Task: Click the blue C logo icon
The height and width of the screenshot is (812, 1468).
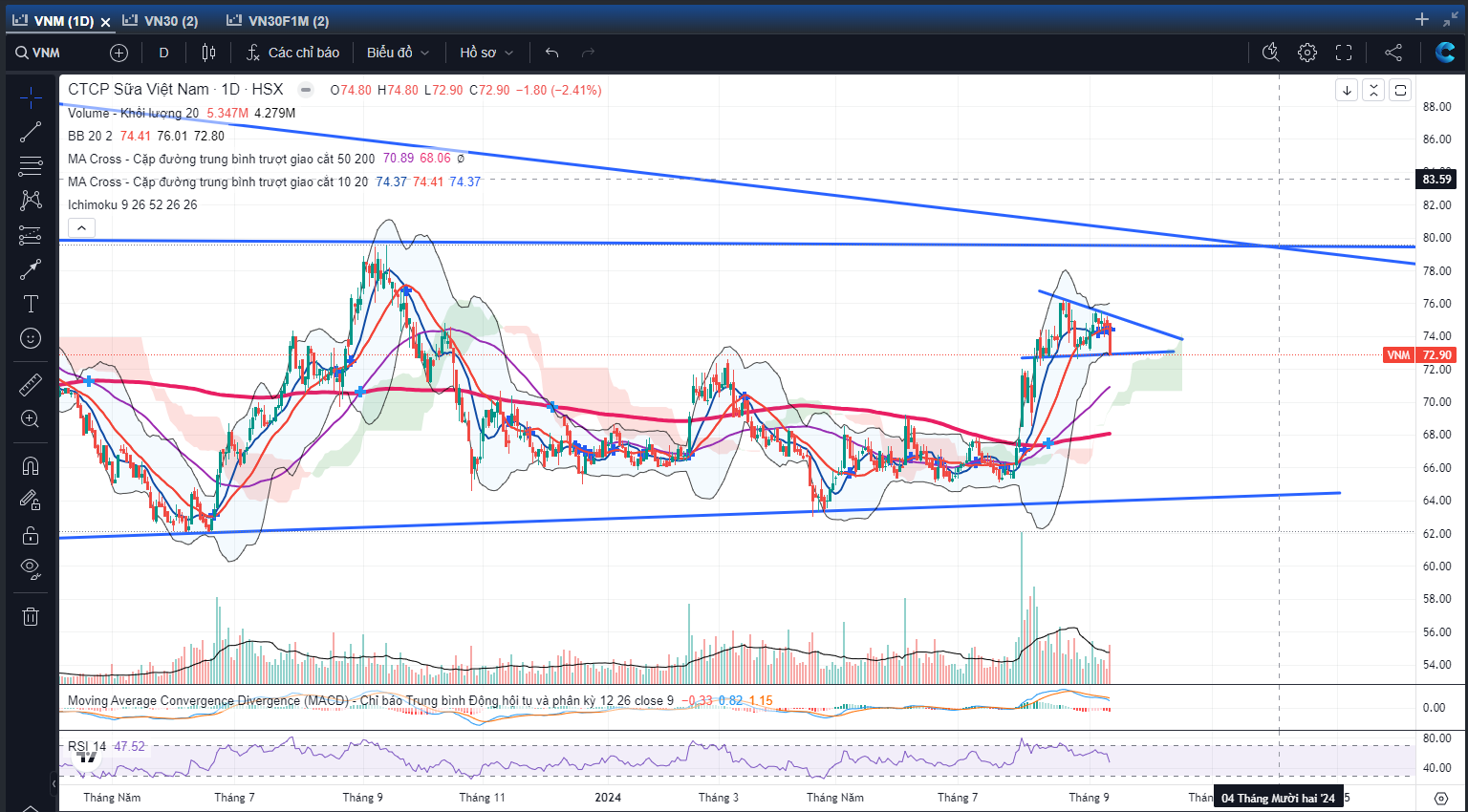Action: pyautogui.click(x=1445, y=53)
